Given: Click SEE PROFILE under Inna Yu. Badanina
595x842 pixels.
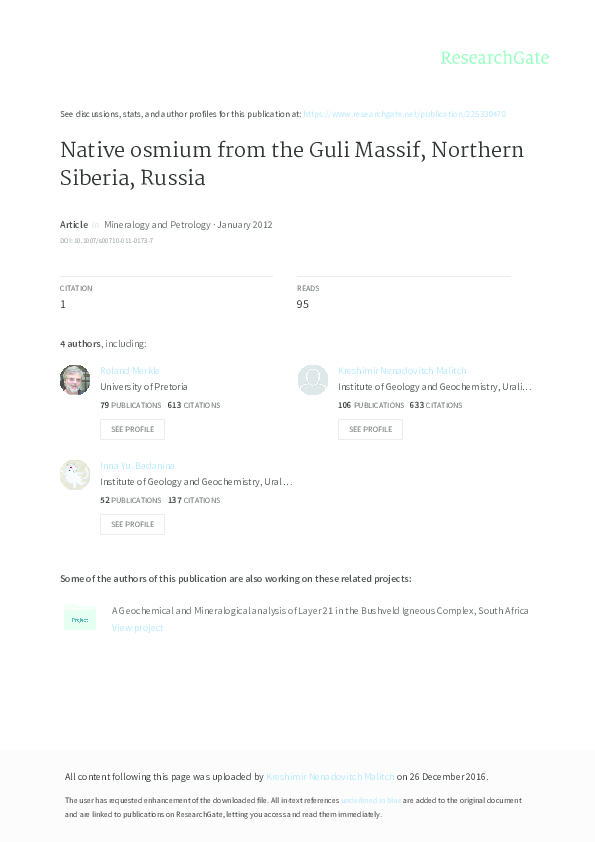Looking at the screenshot, I should pos(132,524).
